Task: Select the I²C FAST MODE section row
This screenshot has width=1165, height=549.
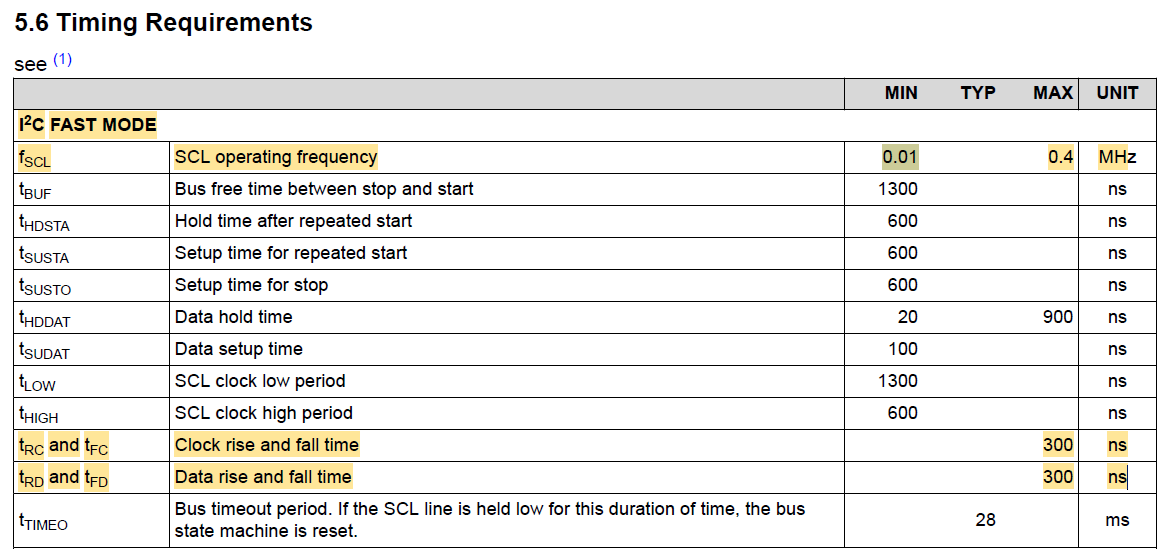Action: pyautogui.click(x=88, y=125)
